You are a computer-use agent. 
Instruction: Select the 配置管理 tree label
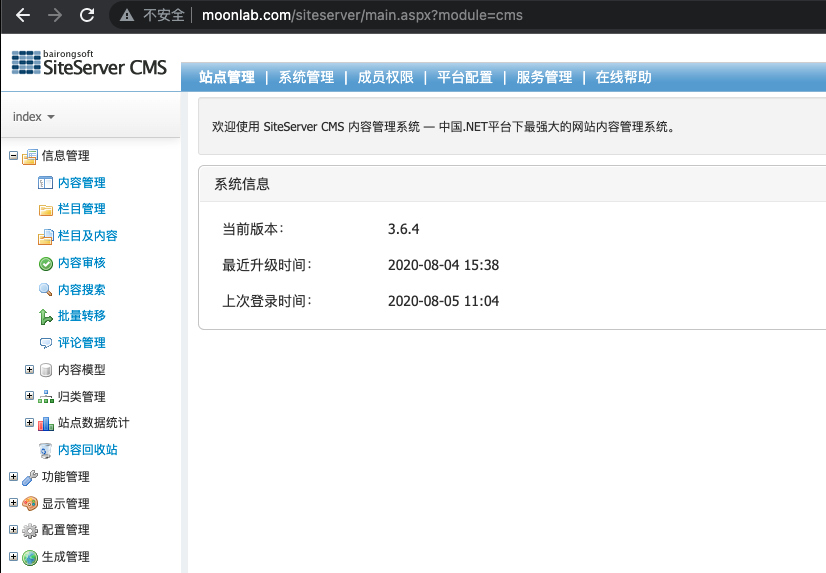point(65,530)
